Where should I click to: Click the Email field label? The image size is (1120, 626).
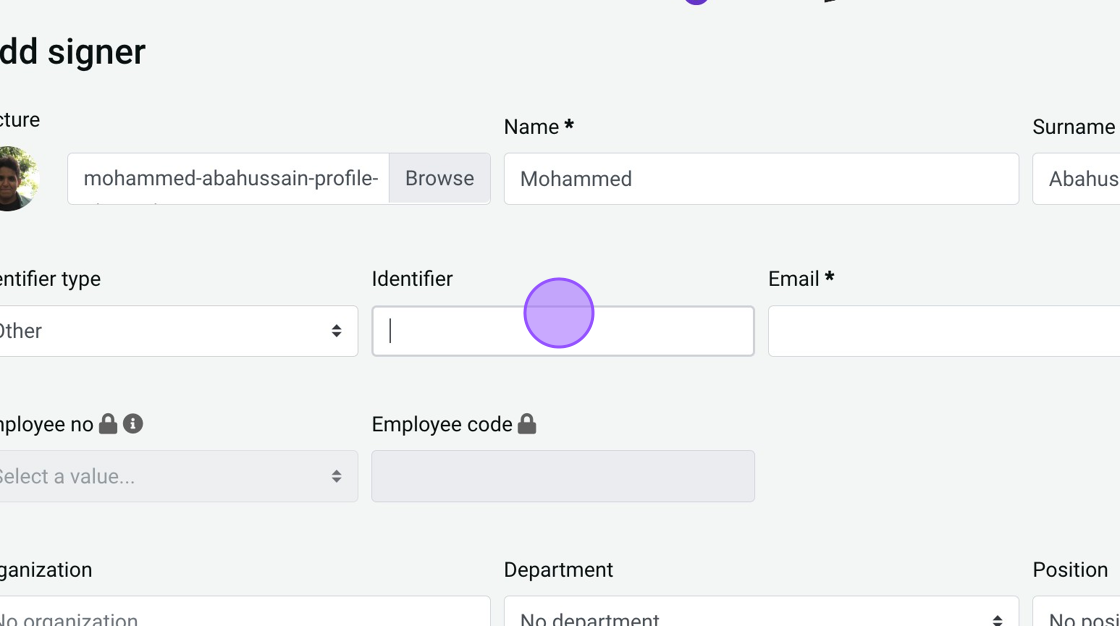[794, 279]
